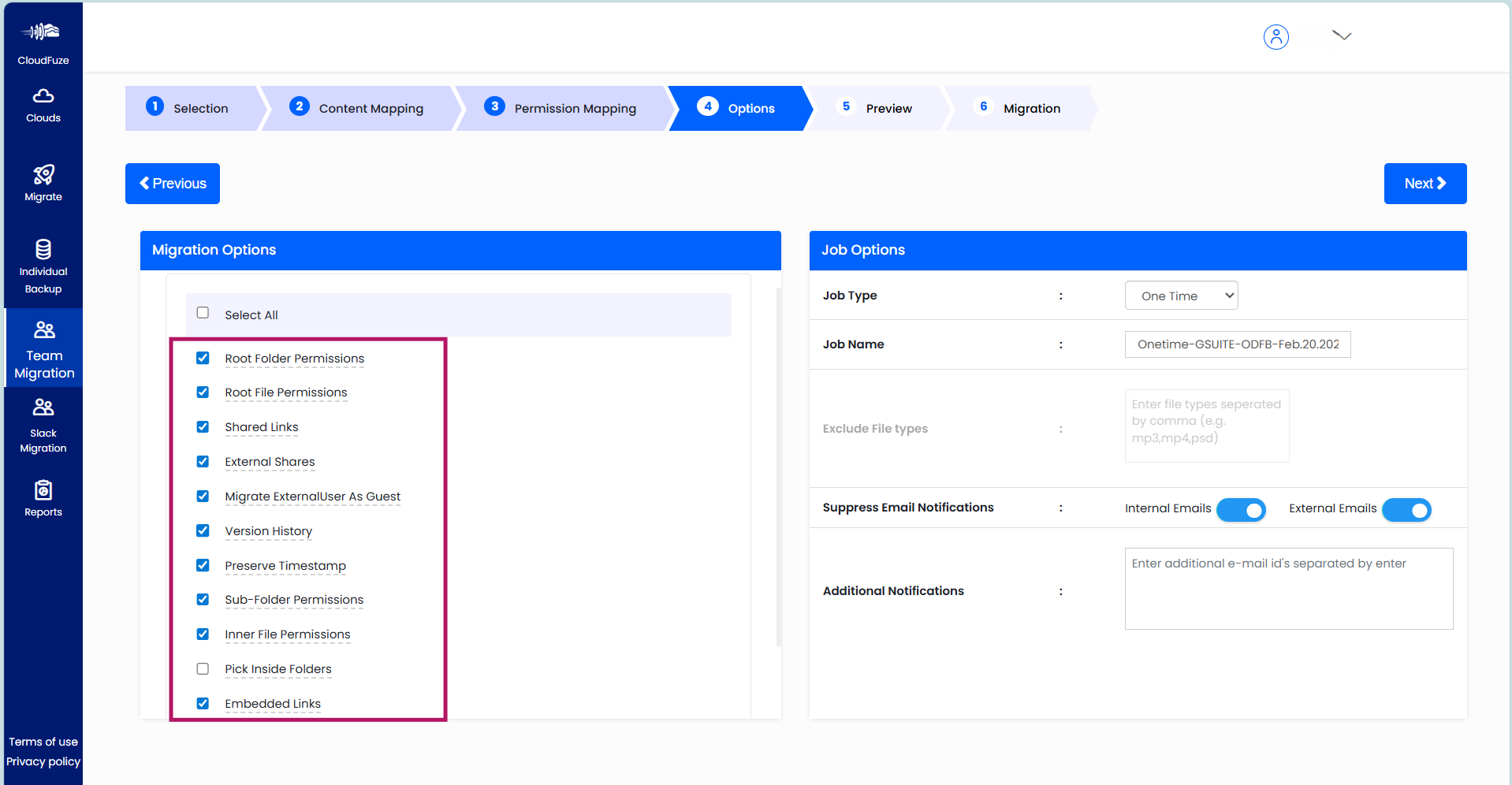1512x785 pixels.
Task: Open Reports from the sidebar
Action: [43, 496]
